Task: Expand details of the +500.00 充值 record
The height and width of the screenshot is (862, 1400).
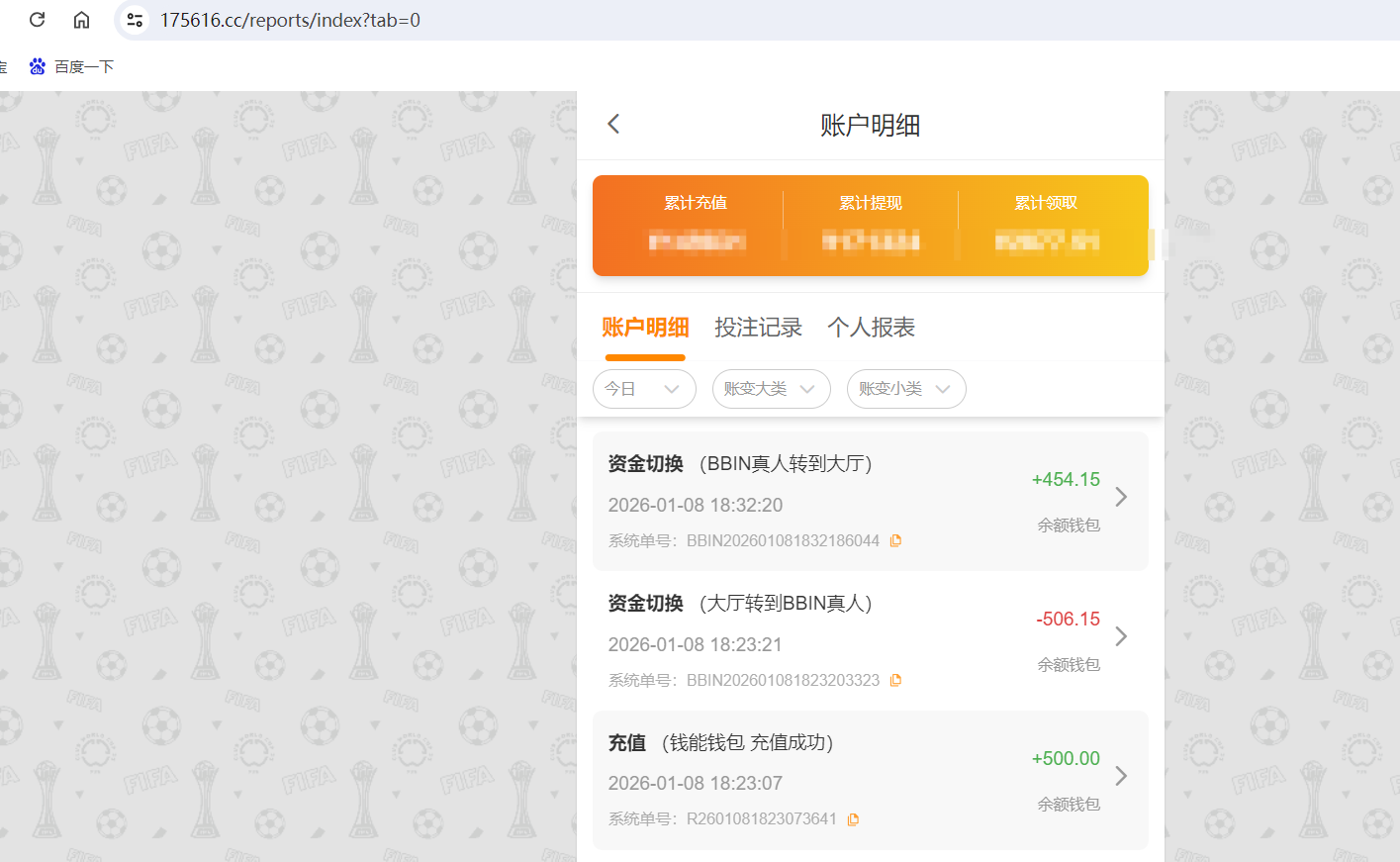Action: tap(1121, 777)
